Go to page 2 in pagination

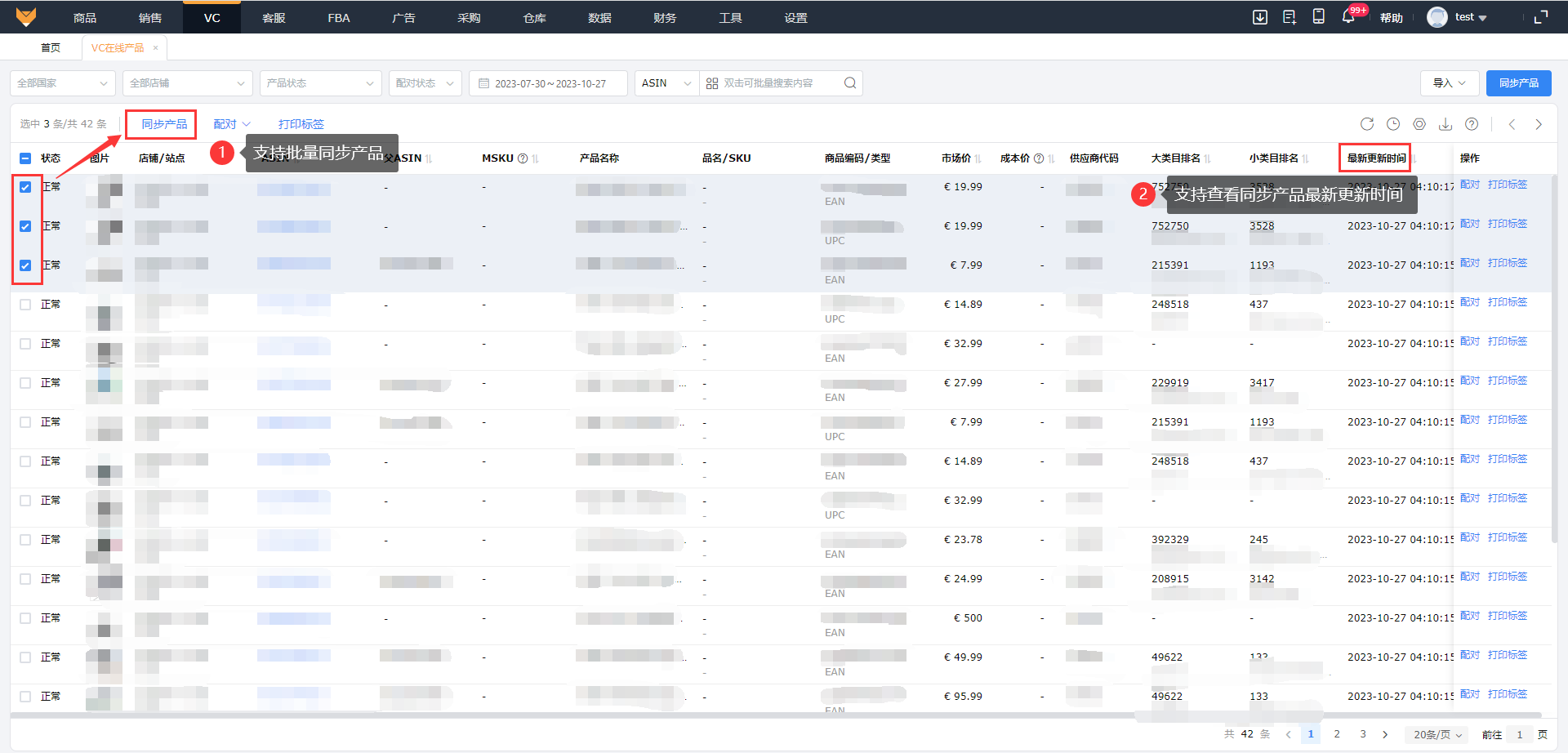click(x=1337, y=734)
